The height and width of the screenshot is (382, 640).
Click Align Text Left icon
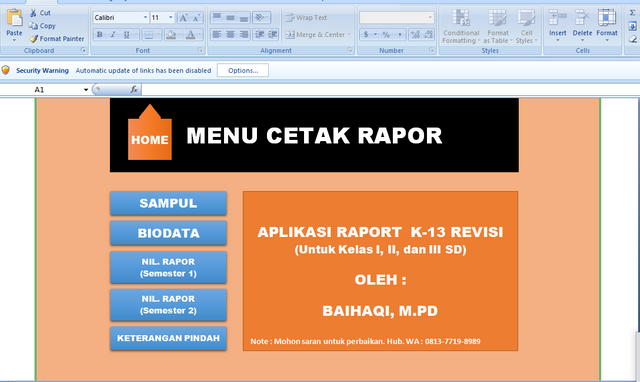[x=217, y=35]
